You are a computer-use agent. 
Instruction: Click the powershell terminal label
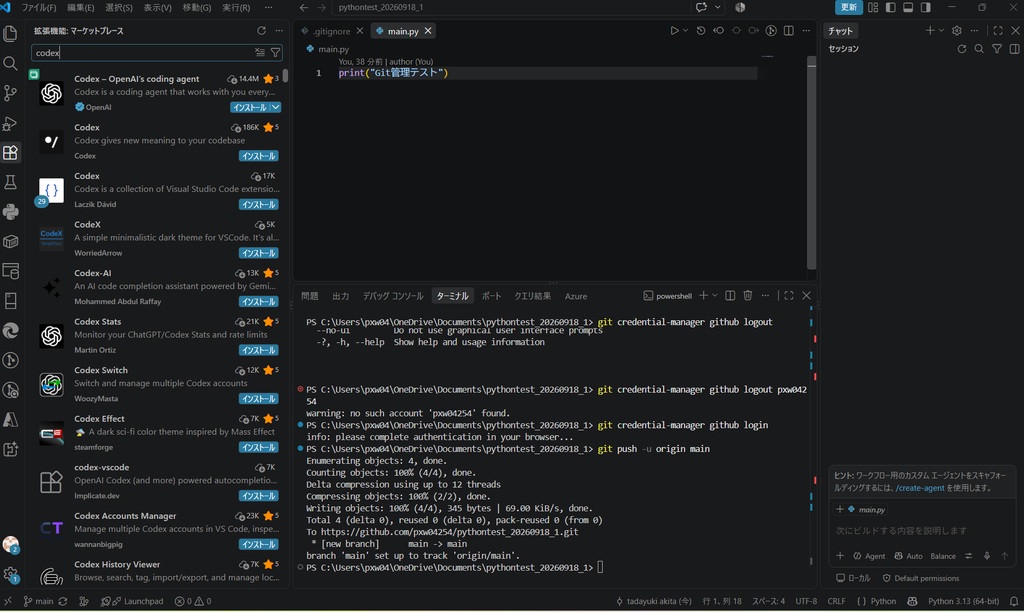point(667,296)
